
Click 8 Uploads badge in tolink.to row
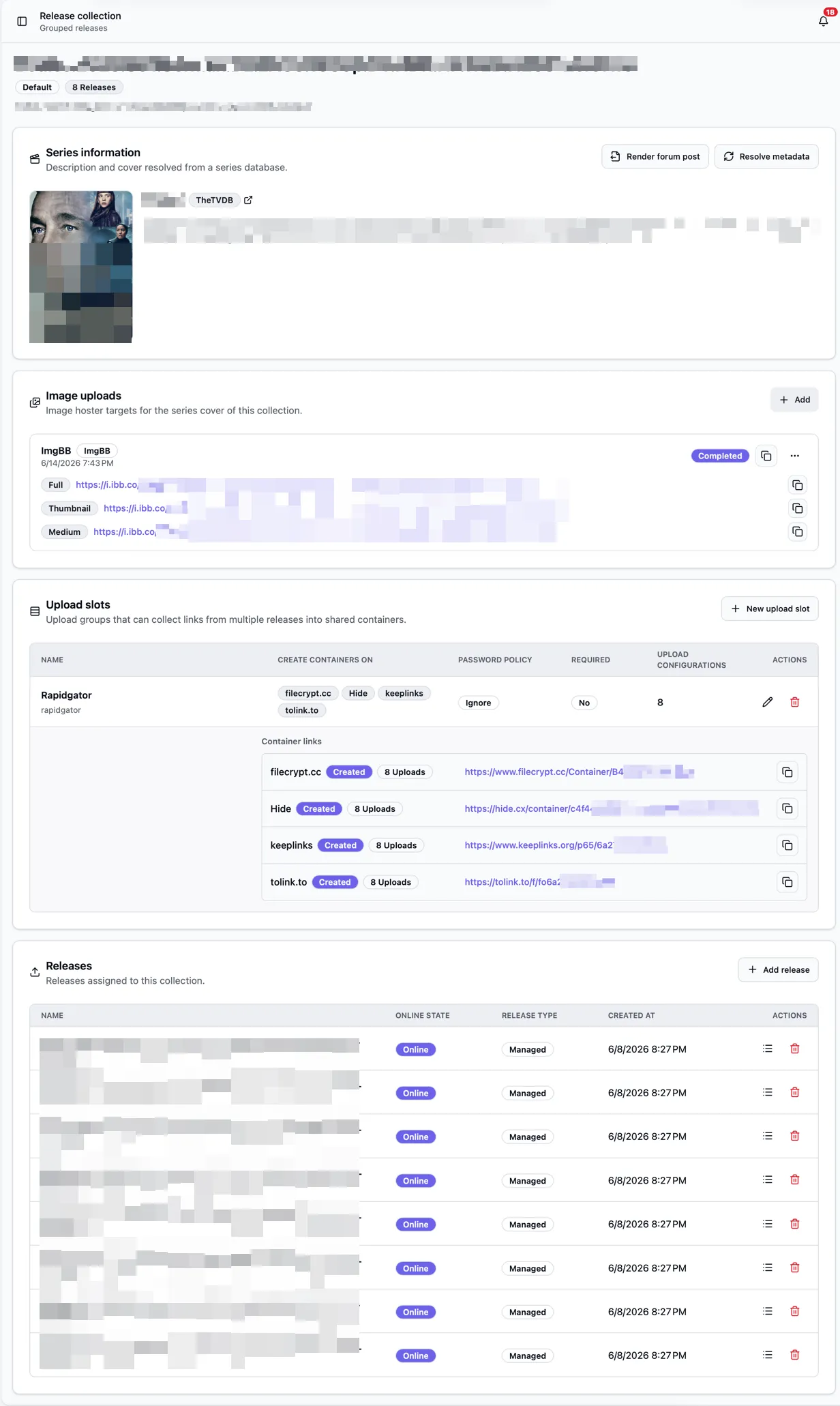(391, 882)
